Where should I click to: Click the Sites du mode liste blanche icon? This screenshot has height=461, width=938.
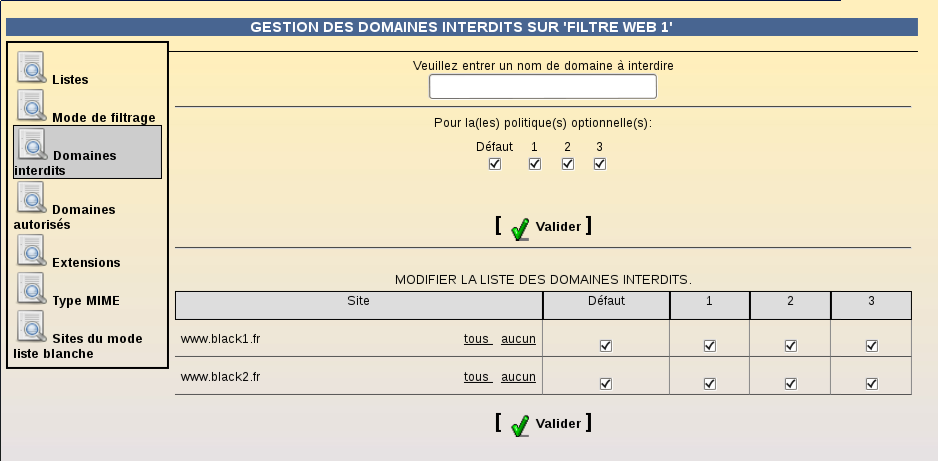point(32,326)
